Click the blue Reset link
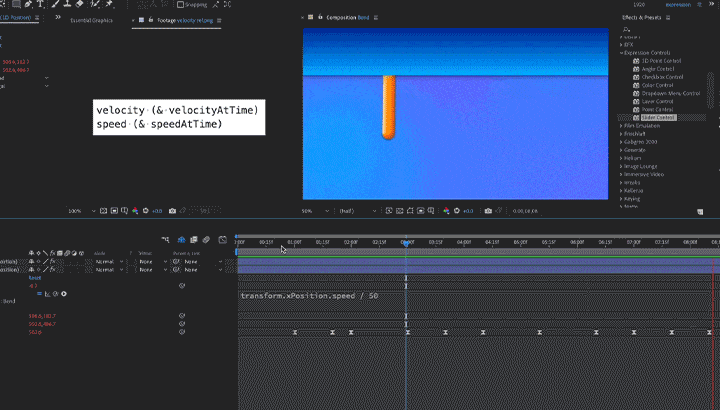Screen dimensions: 720x410 click(35, 278)
